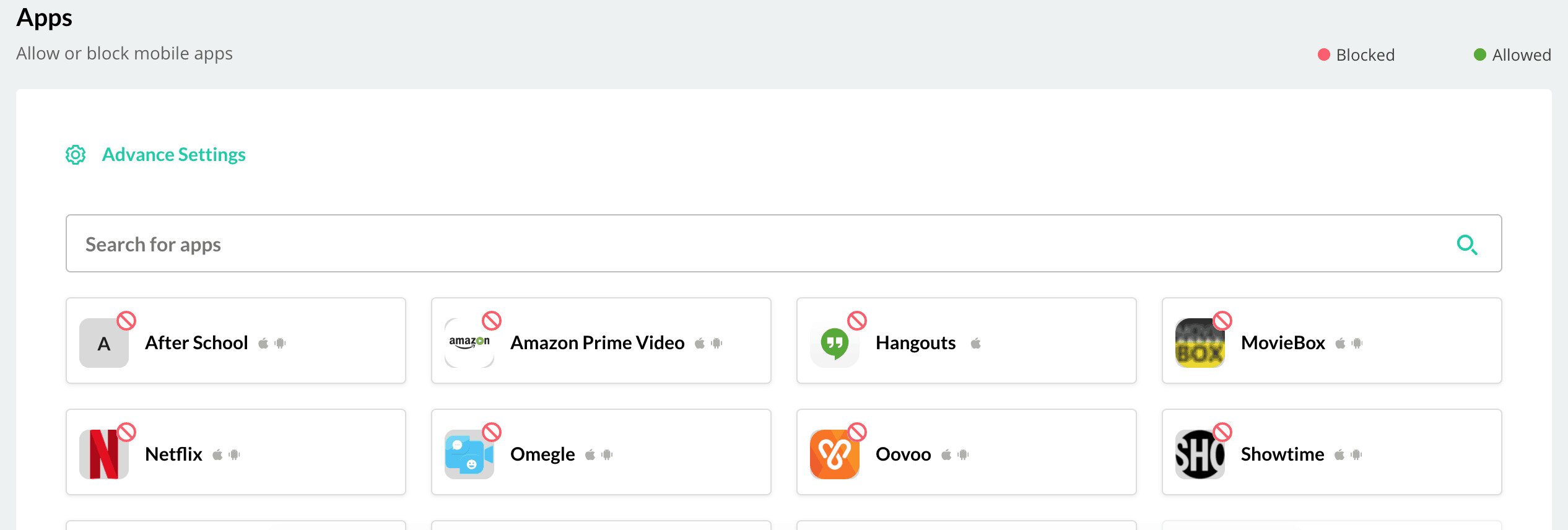Click the Hangouts app icon

point(834,344)
